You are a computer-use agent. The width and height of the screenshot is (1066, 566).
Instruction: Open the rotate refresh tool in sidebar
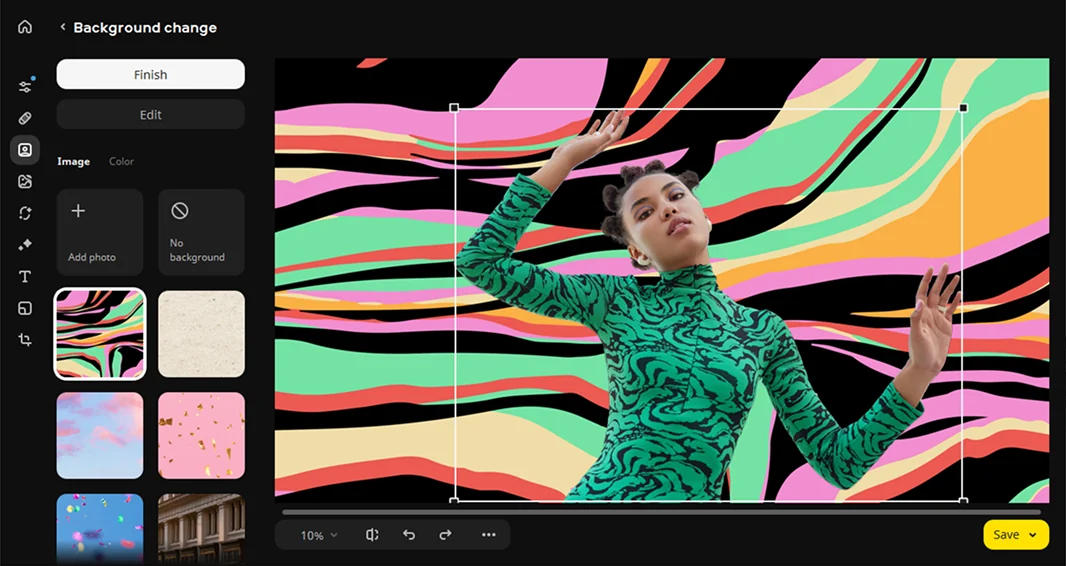[x=25, y=213]
